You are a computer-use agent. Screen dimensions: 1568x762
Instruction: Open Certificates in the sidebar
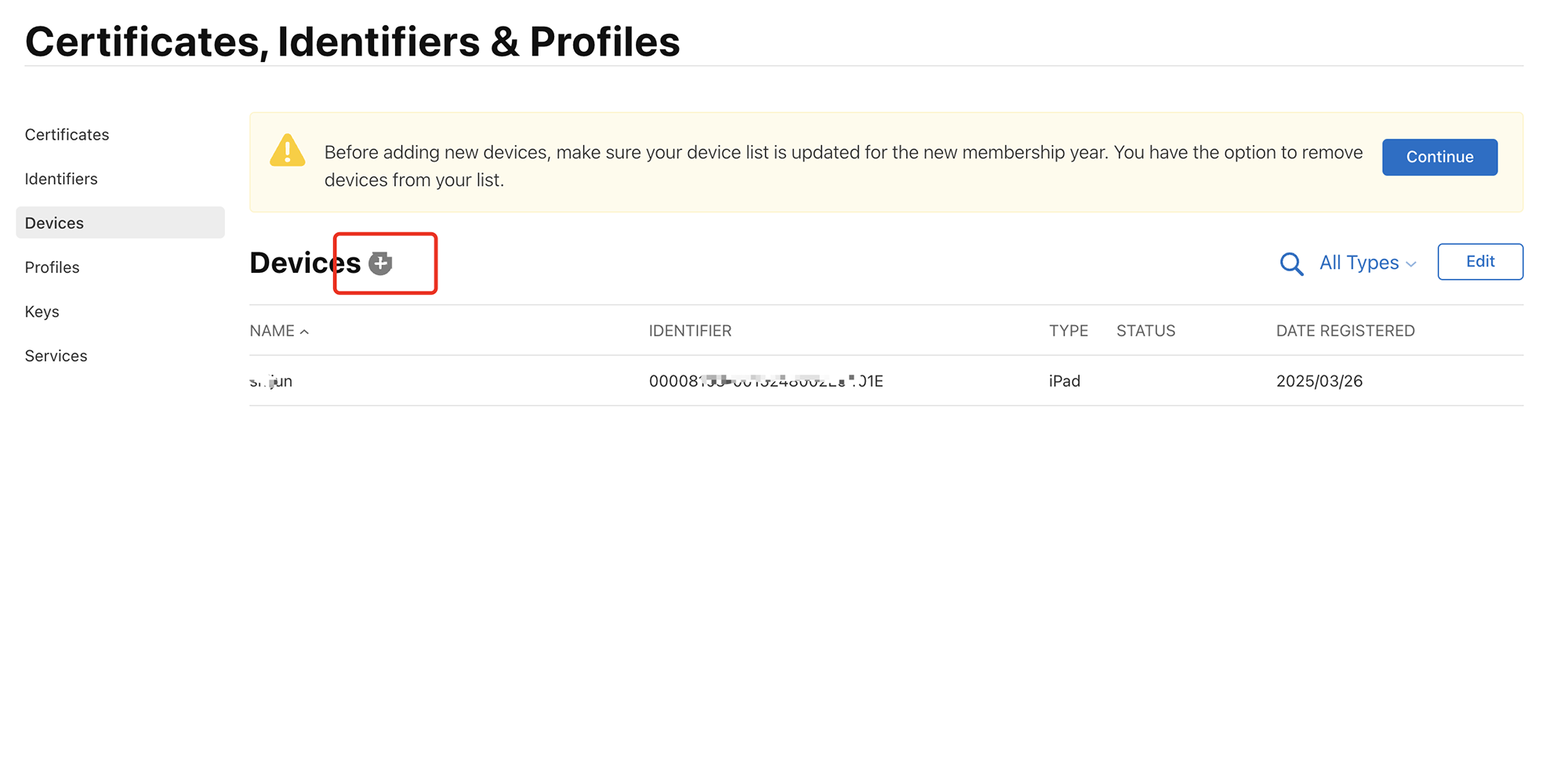[x=67, y=135]
